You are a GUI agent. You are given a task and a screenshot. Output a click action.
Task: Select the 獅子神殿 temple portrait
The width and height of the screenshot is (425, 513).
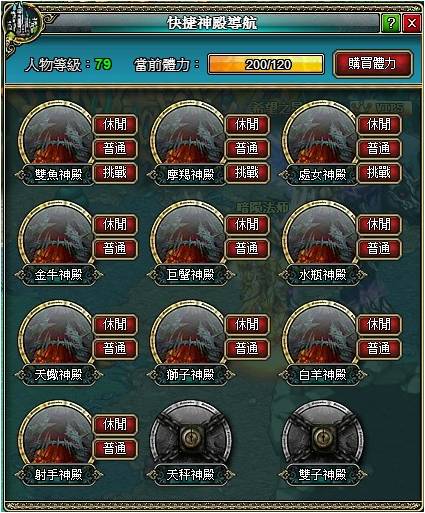pos(189,336)
